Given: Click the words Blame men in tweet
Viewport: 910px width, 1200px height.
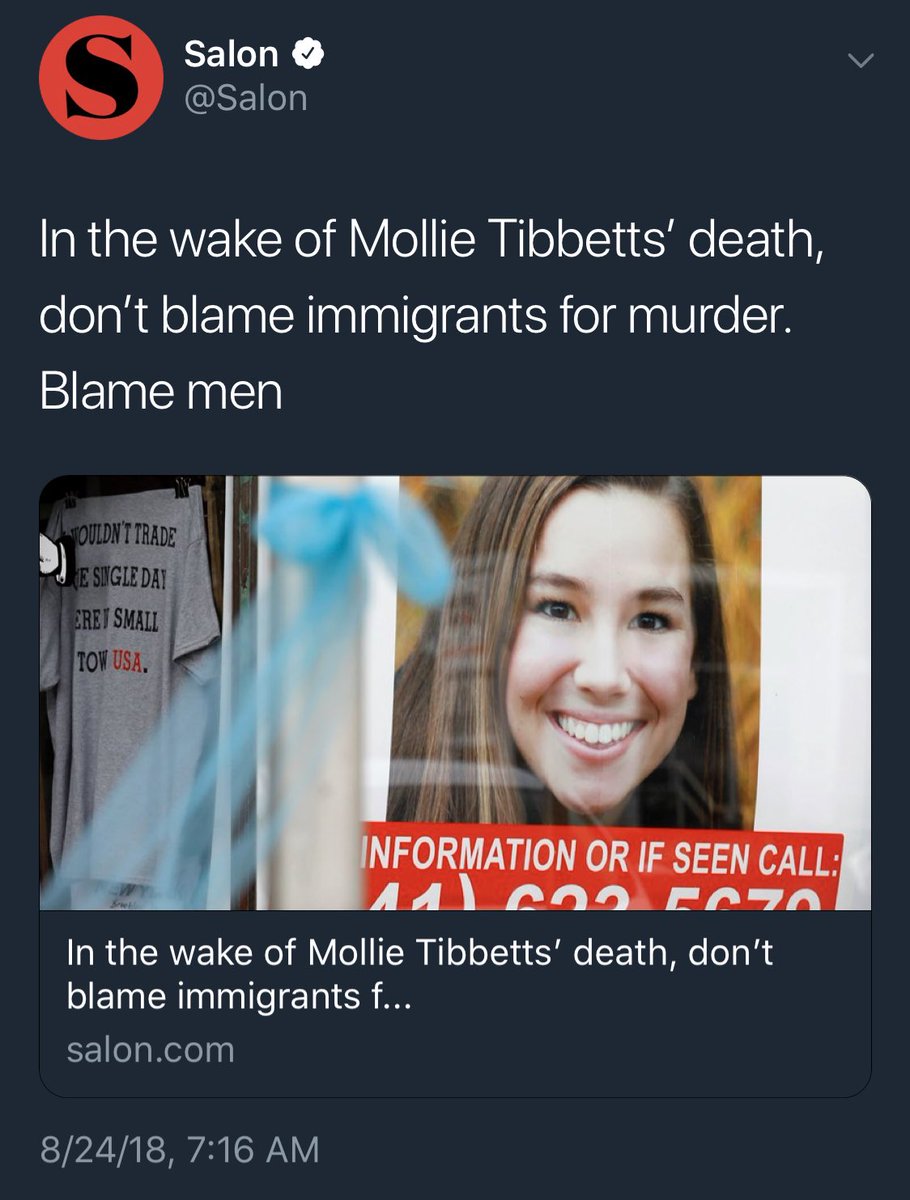Looking at the screenshot, I should [x=160, y=392].
